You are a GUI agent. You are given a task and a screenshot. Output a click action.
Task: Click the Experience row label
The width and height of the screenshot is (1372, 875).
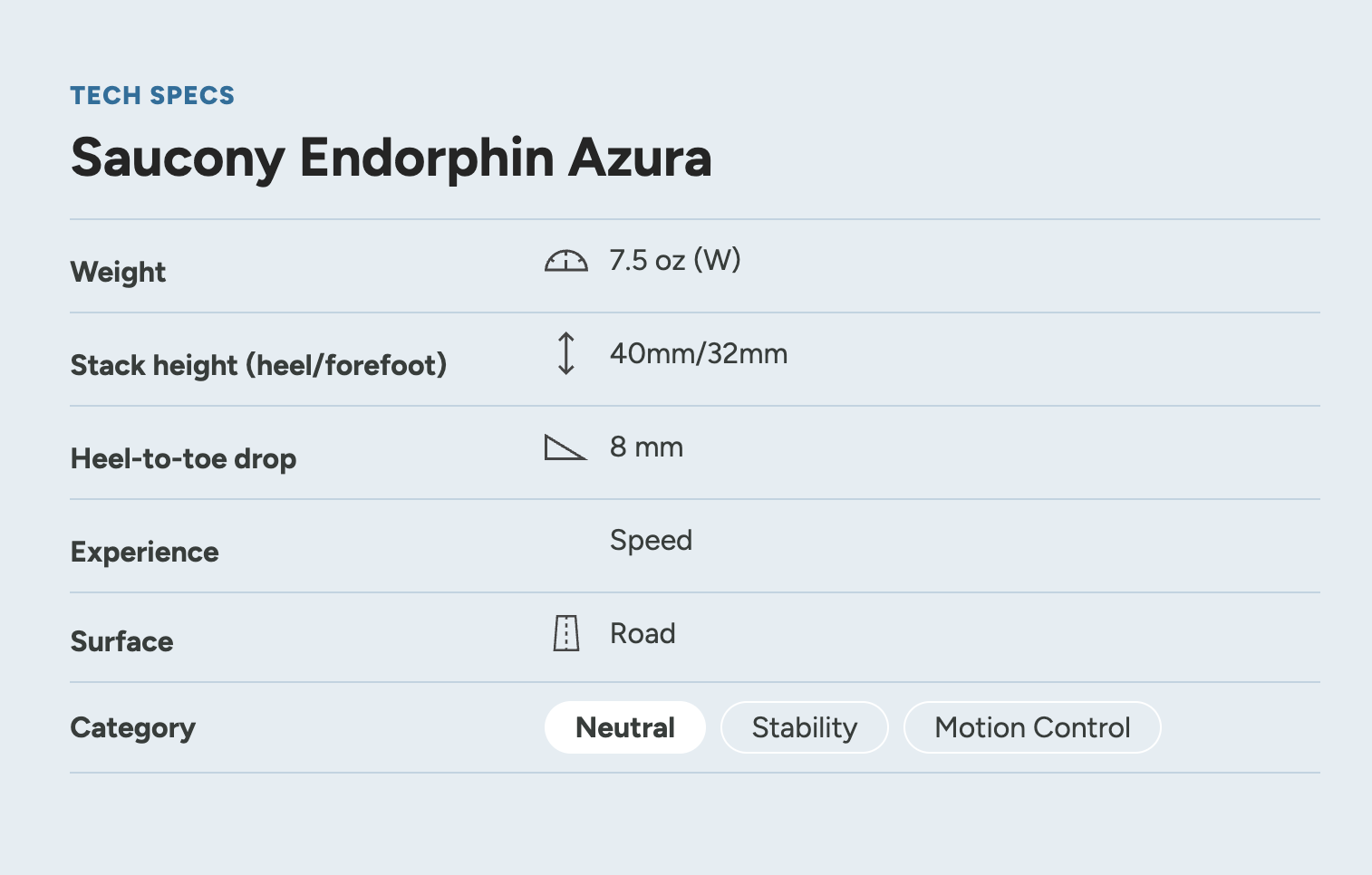point(145,552)
